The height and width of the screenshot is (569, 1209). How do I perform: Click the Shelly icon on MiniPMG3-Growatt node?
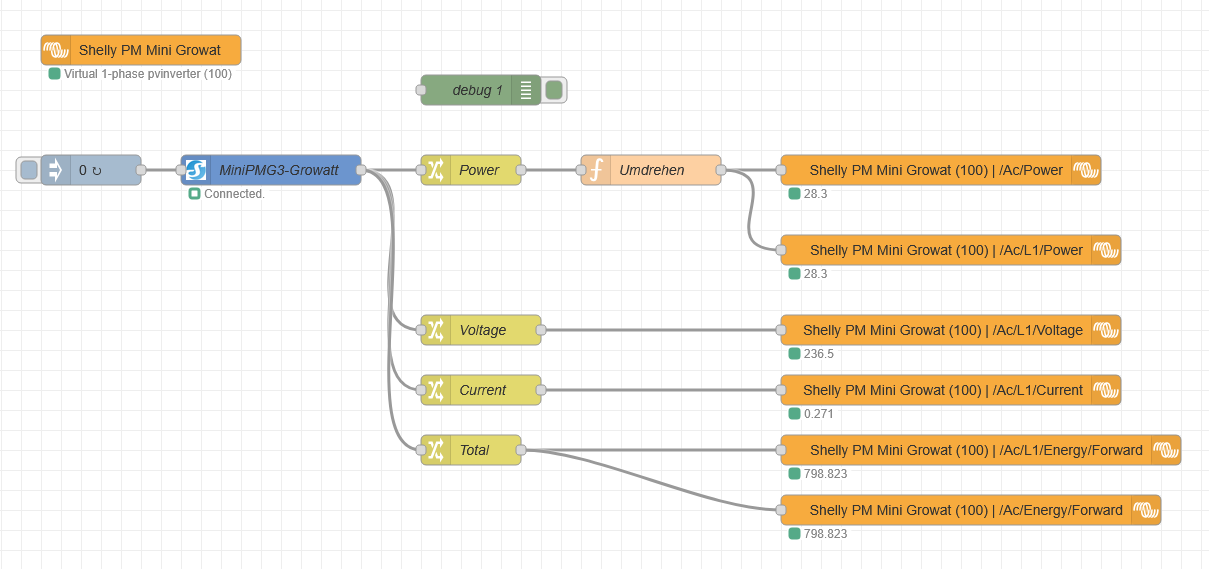pos(196,170)
